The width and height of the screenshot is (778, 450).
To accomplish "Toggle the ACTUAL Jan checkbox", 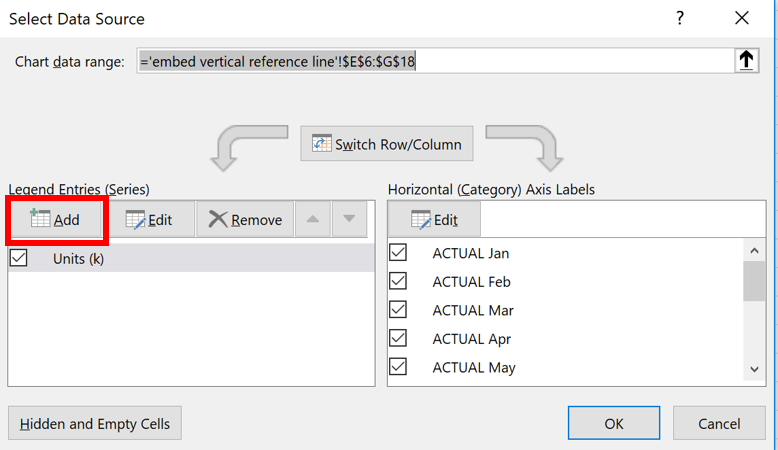I will tap(398, 253).
